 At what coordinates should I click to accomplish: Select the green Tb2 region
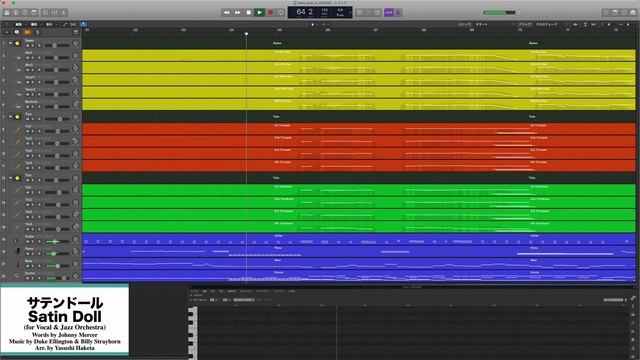click(359, 202)
